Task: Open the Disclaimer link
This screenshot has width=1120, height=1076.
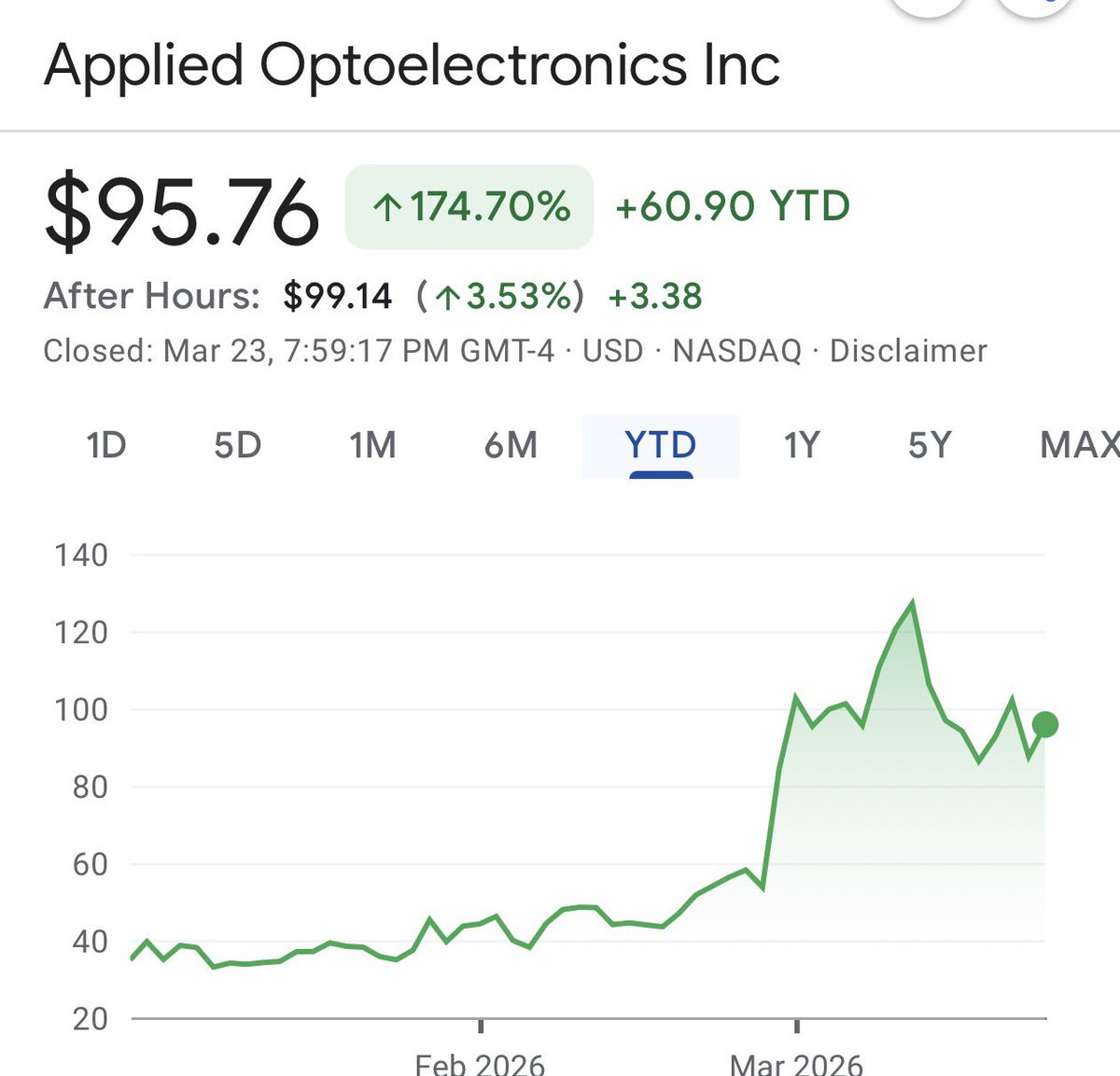Action: click(908, 351)
